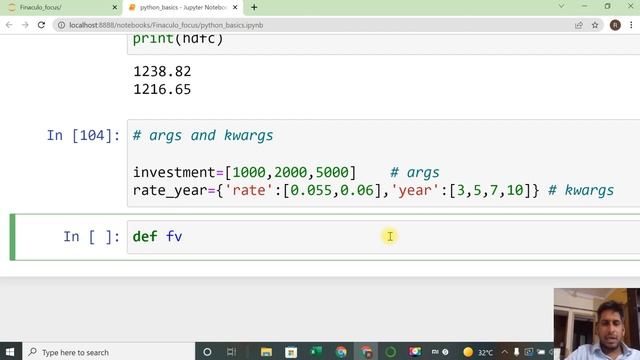View site information for localhost
This screenshot has width=640, height=360.
(61, 25)
